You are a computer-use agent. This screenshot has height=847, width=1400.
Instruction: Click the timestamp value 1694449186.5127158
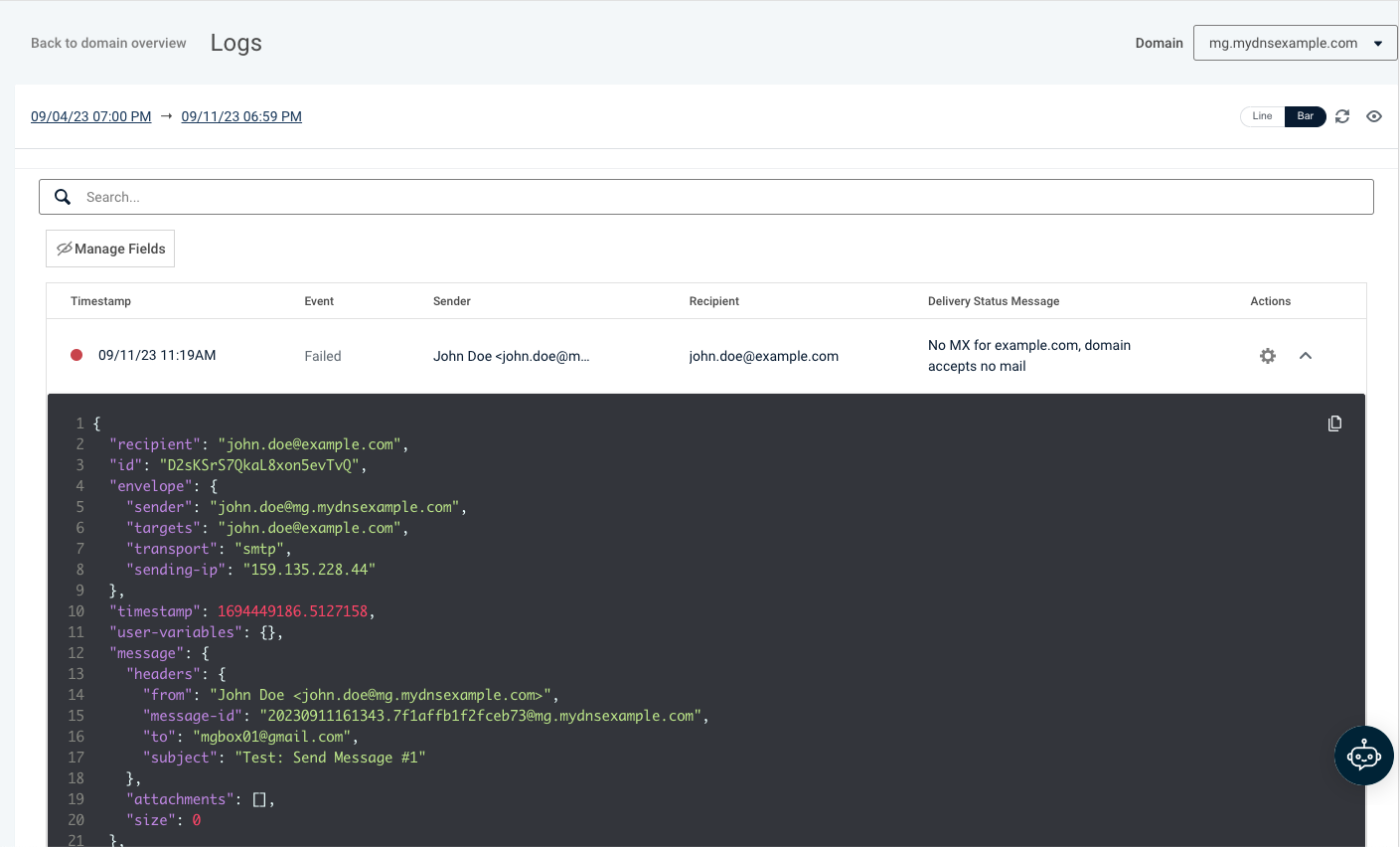[x=293, y=611]
